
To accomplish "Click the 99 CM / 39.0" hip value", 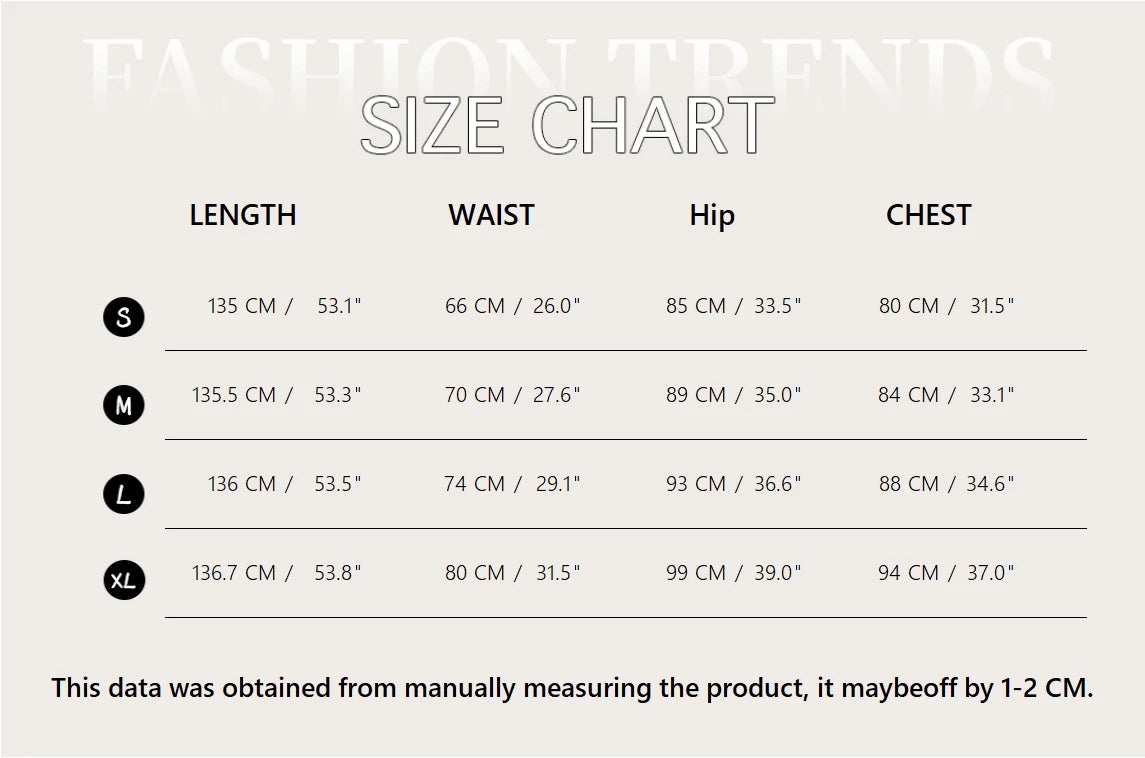I will point(733,573).
